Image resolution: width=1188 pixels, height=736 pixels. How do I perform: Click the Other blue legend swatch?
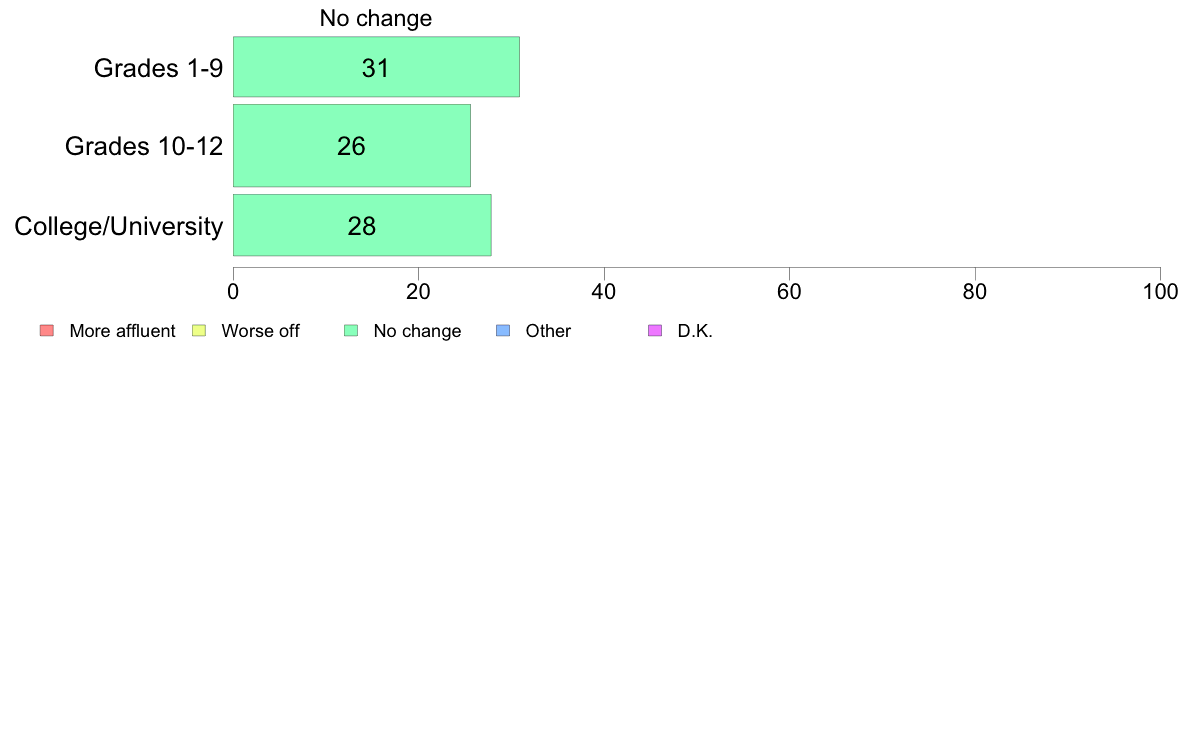[503, 330]
